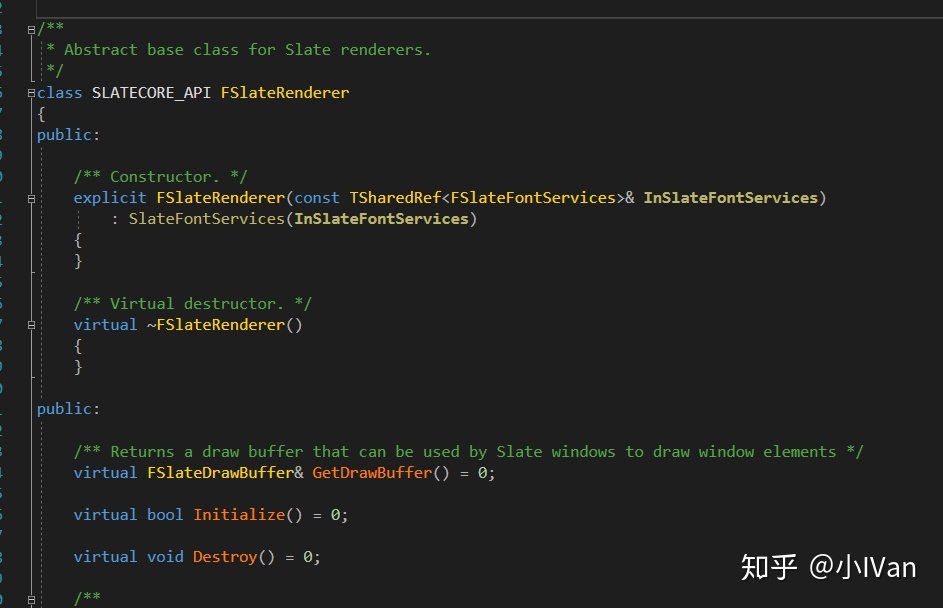Click the '/** Virtual destructor. */' comment
Screen dimensions: 943x608
point(192,304)
